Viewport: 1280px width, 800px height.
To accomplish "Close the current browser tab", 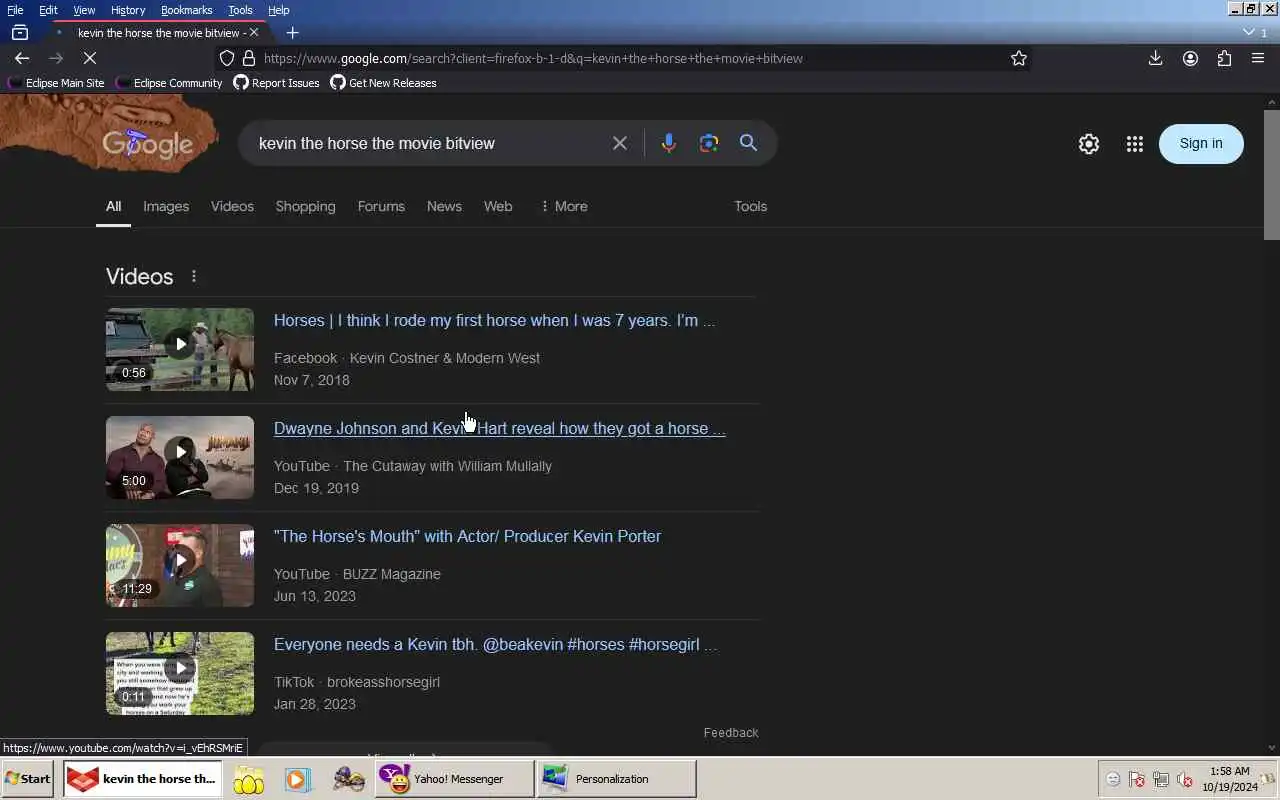I will [x=253, y=32].
